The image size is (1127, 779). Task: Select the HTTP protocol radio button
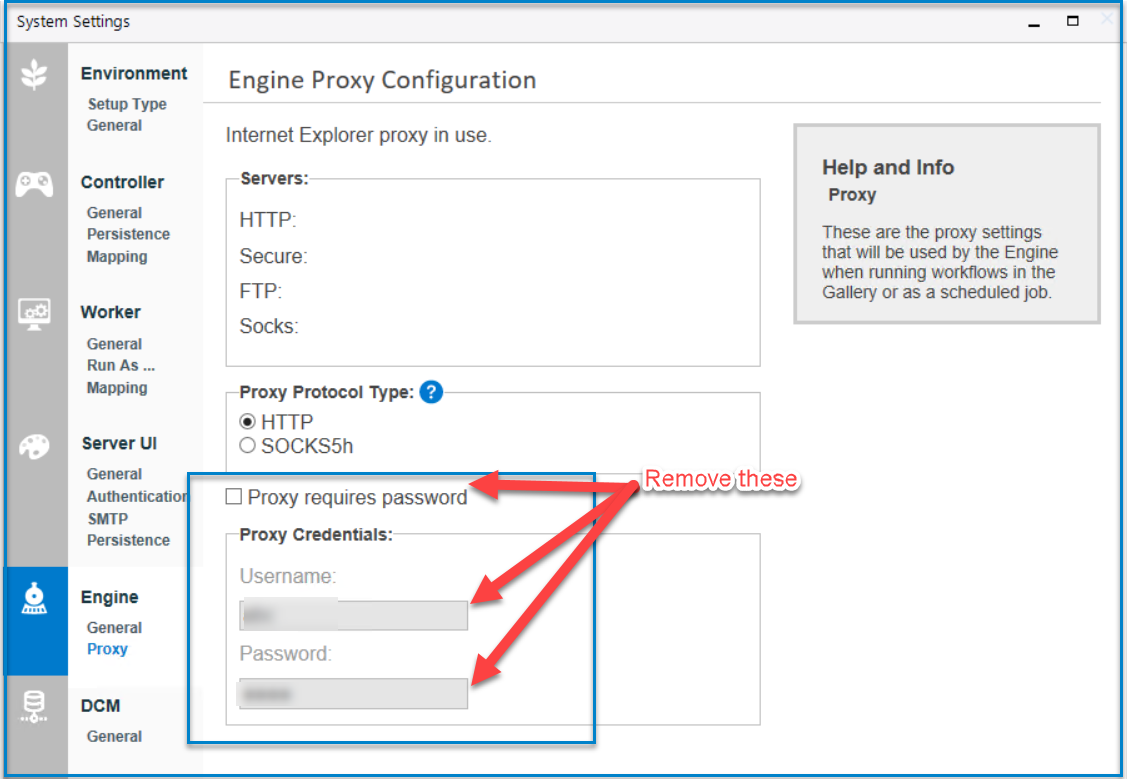click(247, 421)
